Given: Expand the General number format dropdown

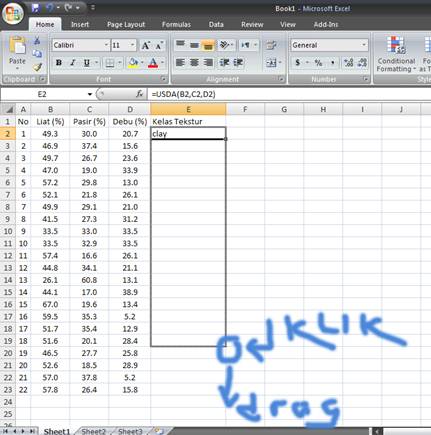Looking at the screenshot, I should coord(364,45).
